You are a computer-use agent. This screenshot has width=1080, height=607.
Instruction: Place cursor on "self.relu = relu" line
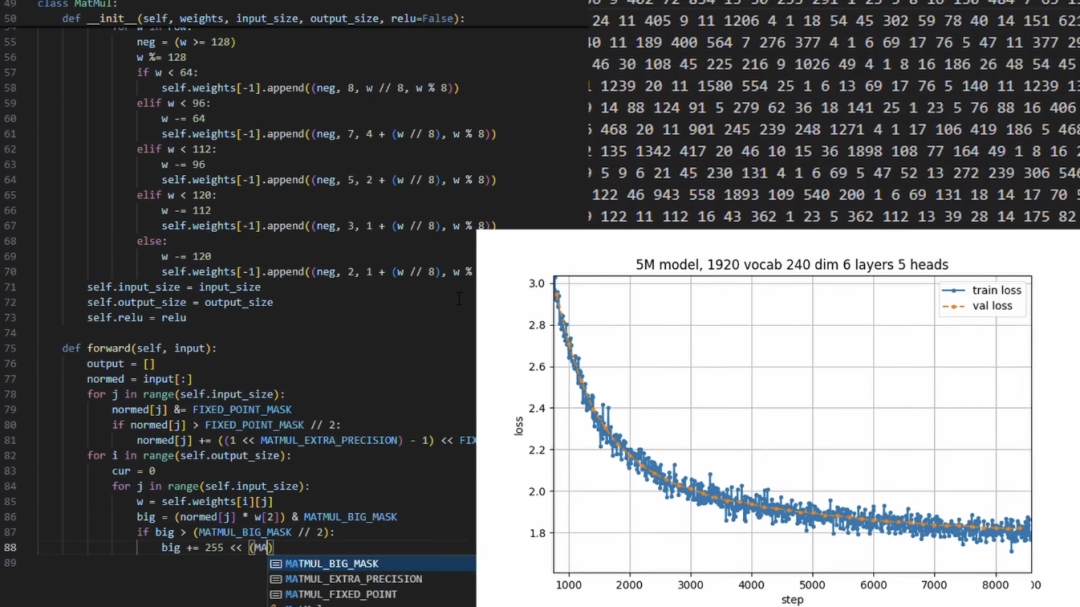pyautogui.click(x=136, y=317)
